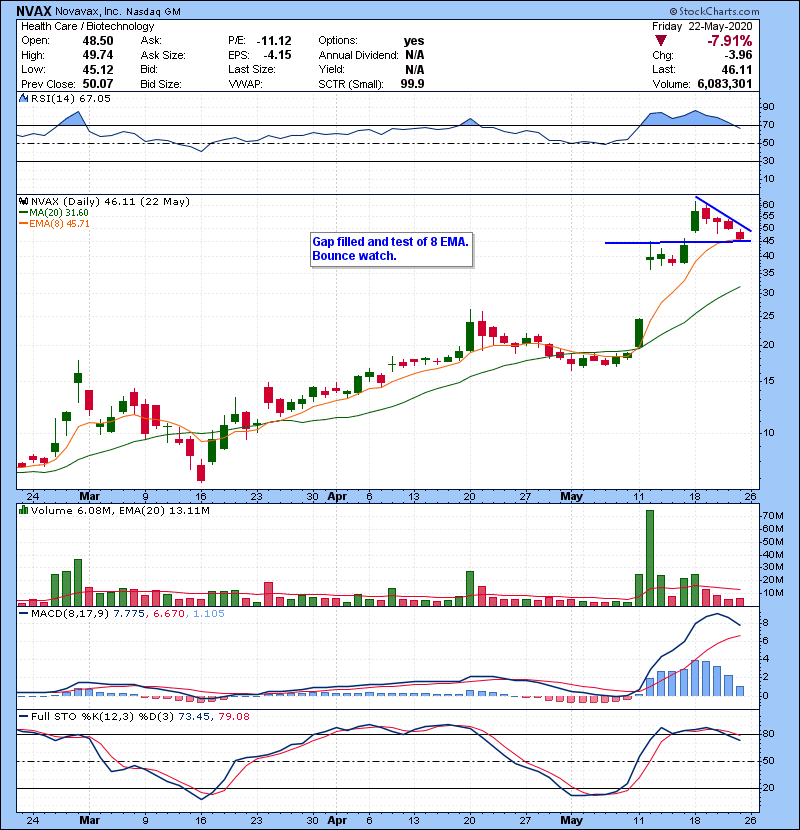Click the RSI indicator icon beside RSI(14)

tap(23, 98)
